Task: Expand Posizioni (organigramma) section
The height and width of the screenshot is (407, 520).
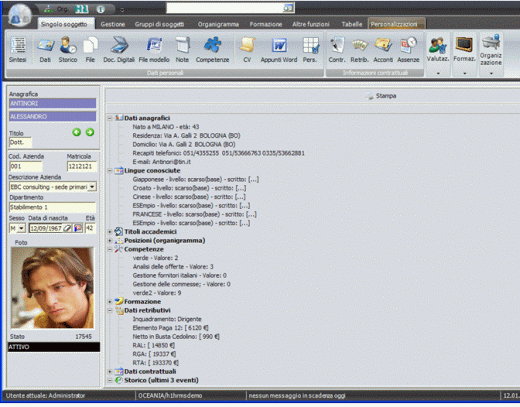Action: pos(110,240)
